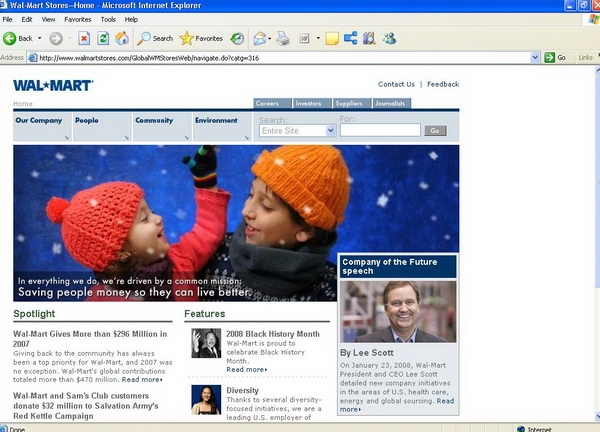This screenshot has height=432, width=600.
Task: Click the Contact Us link
Action: 396,84
